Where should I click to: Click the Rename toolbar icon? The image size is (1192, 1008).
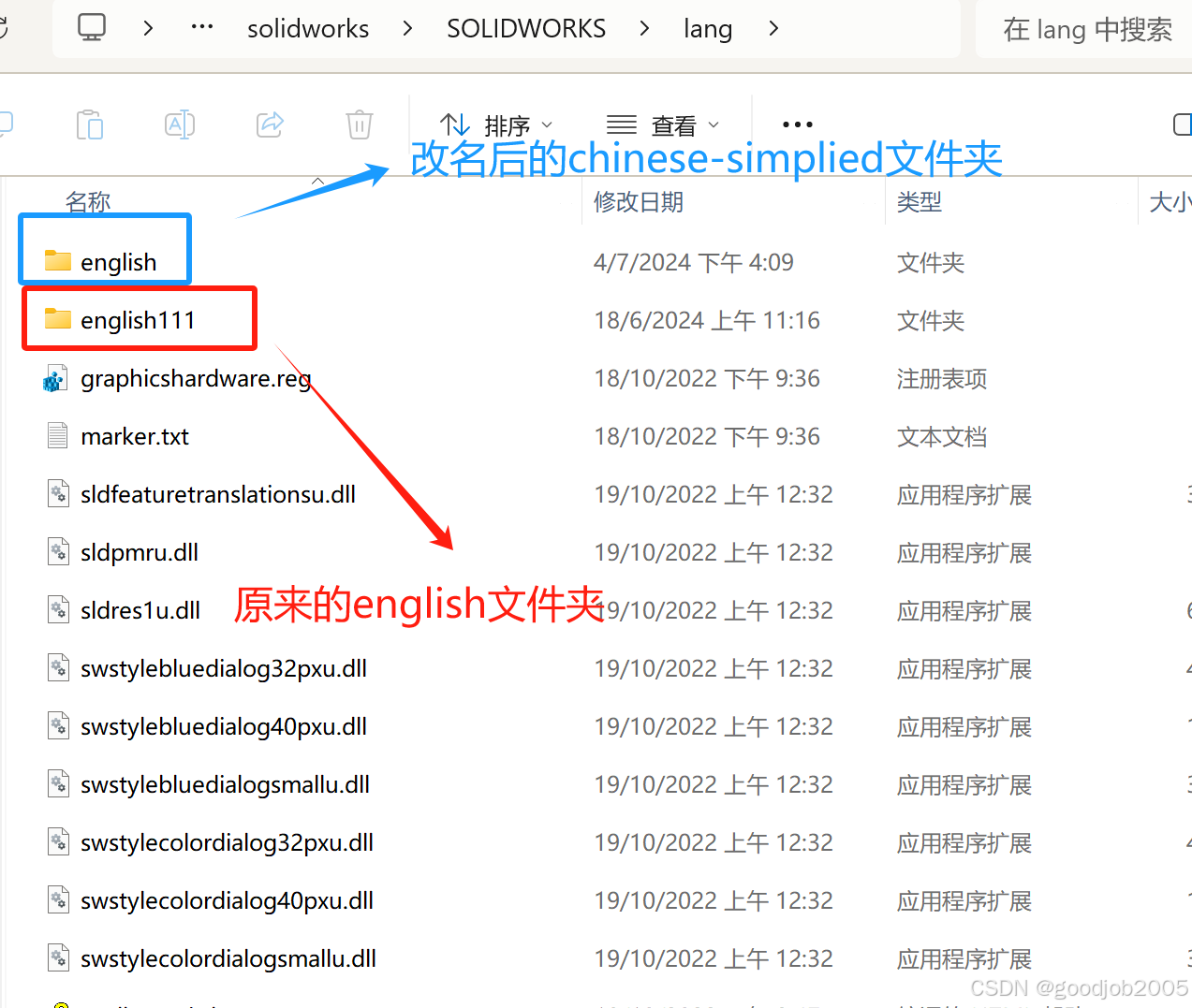click(x=180, y=124)
